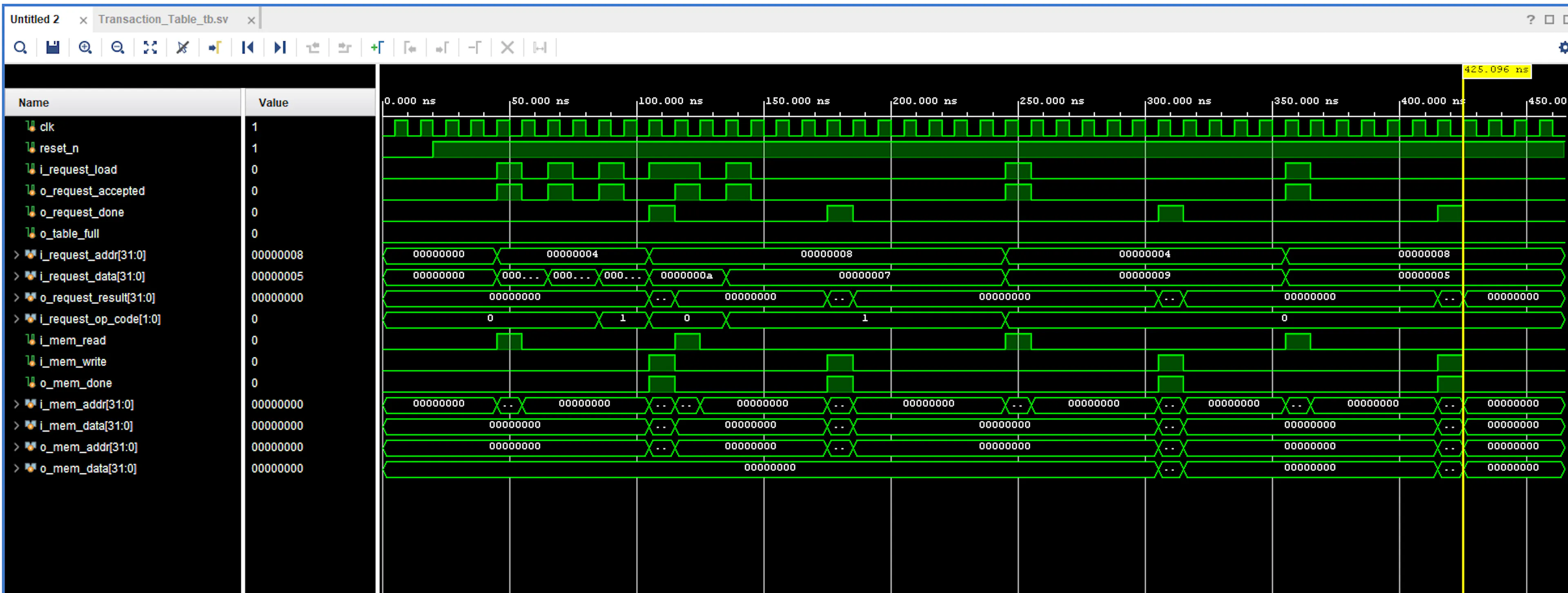Save the waveform configuration

[53, 47]
